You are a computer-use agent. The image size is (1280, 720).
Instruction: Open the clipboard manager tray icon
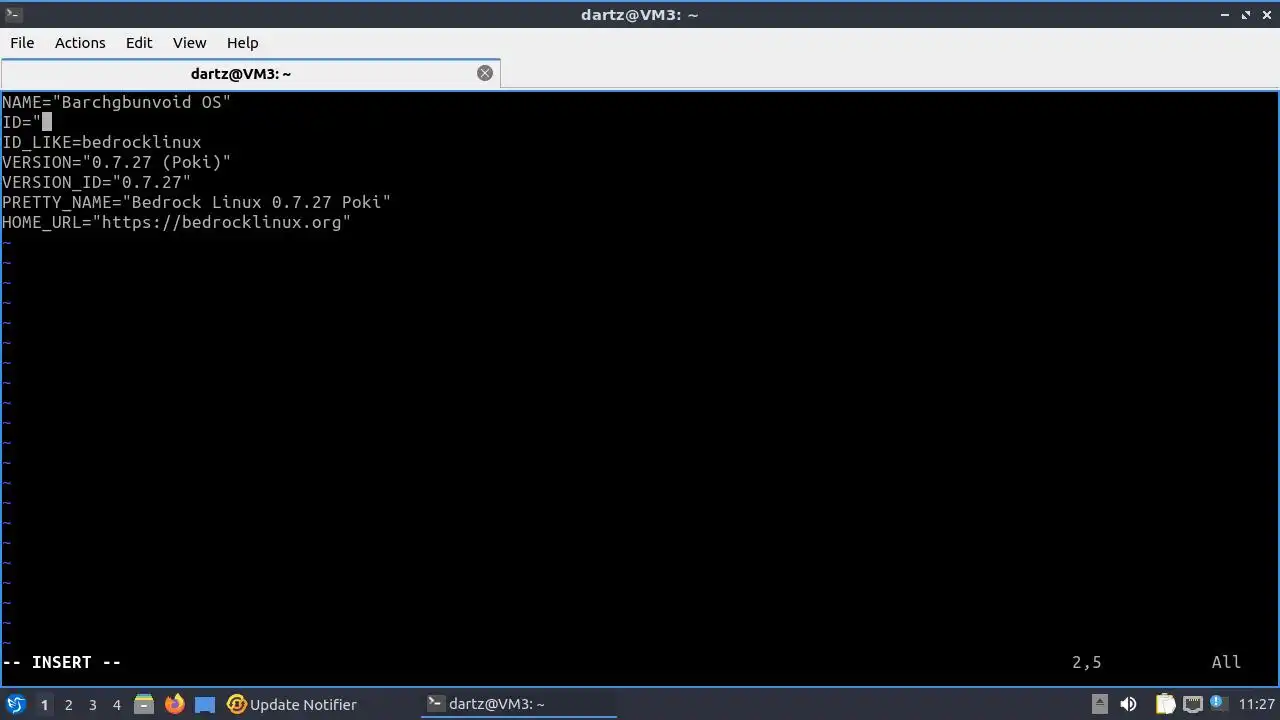coord(1165,704)
